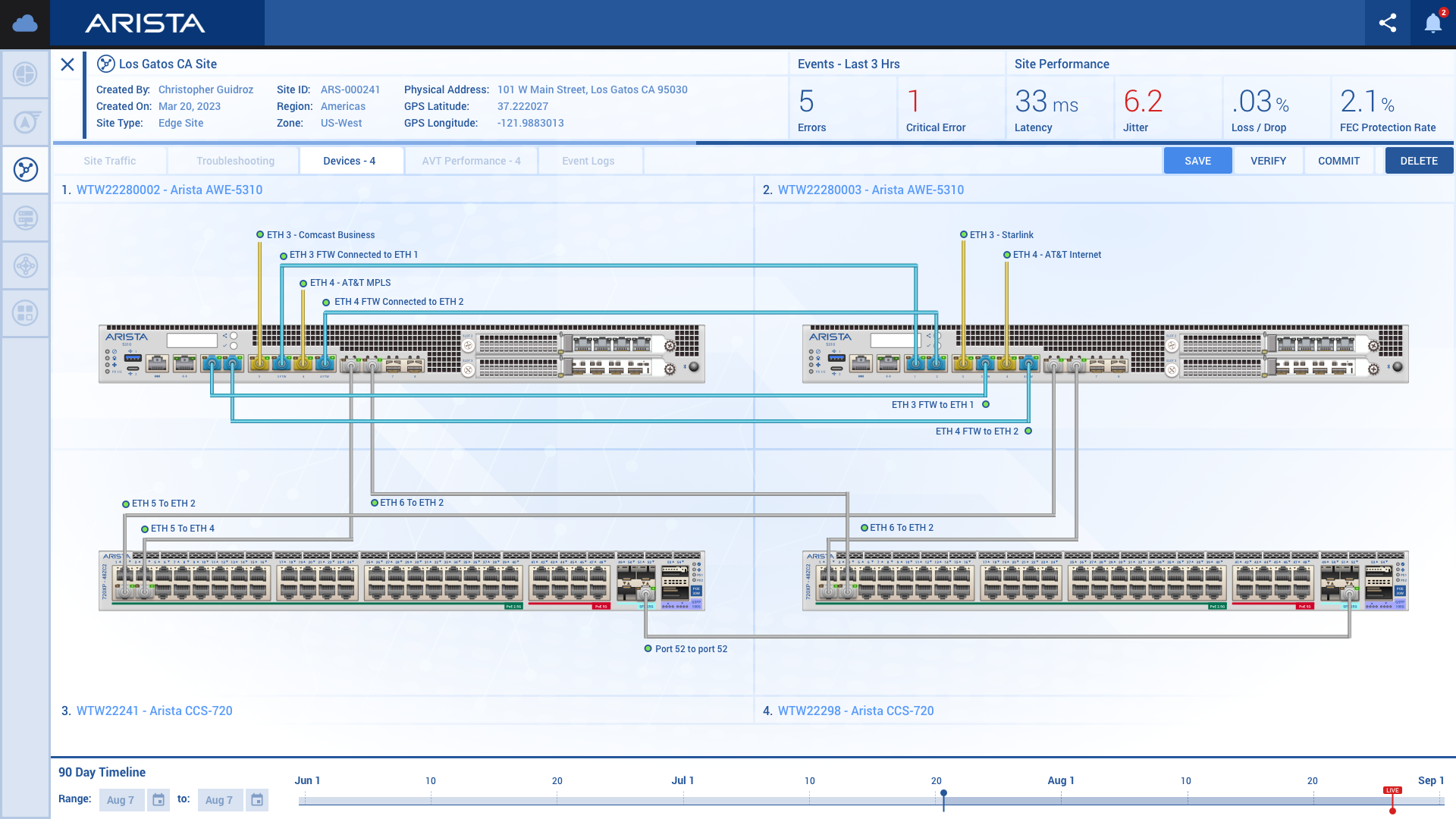Screen dimensions: 1456x819
Task: Select the network topology sidebar icon
Action: 25,169
